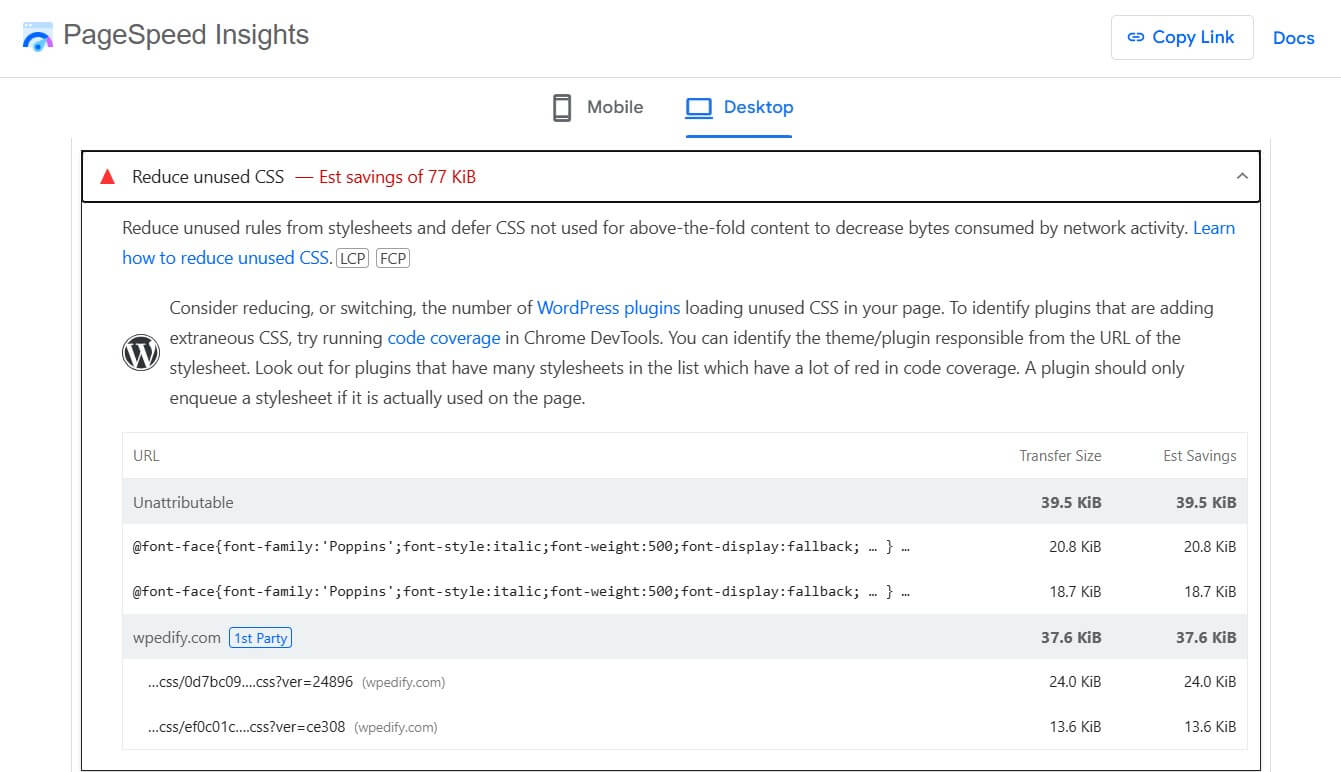Click the Copy Link button
The height and width of the screenshot is (772, 1341).
click(1182, 37)
